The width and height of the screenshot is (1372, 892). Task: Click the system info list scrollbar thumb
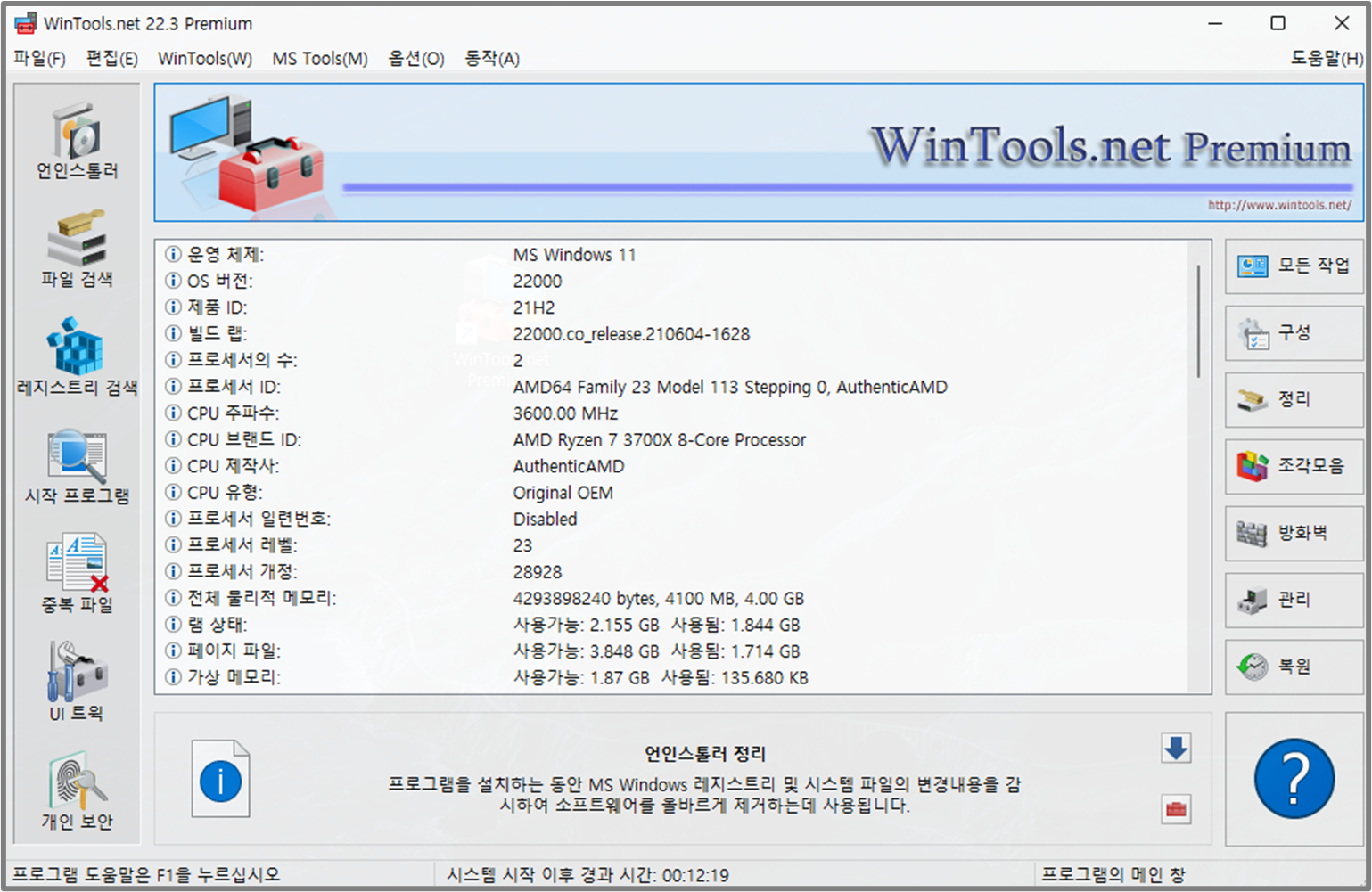1198,321
